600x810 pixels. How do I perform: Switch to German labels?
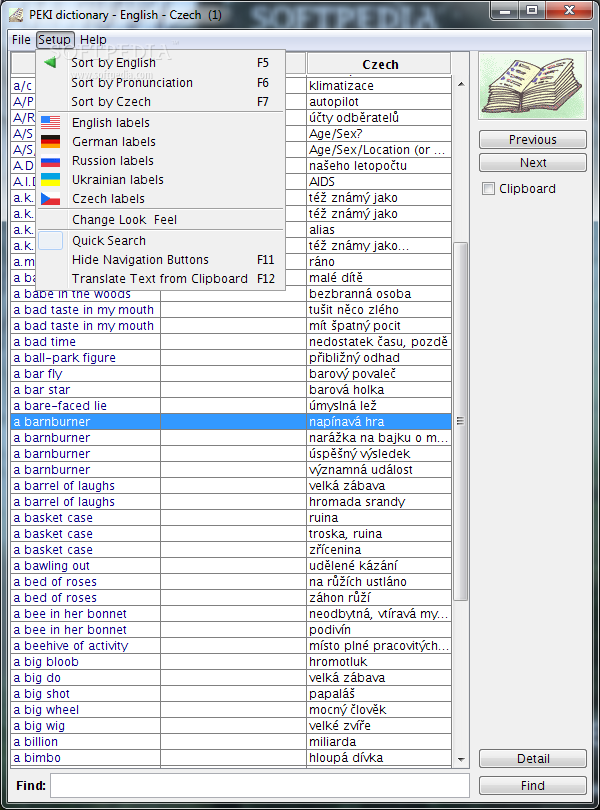[161, 142]
